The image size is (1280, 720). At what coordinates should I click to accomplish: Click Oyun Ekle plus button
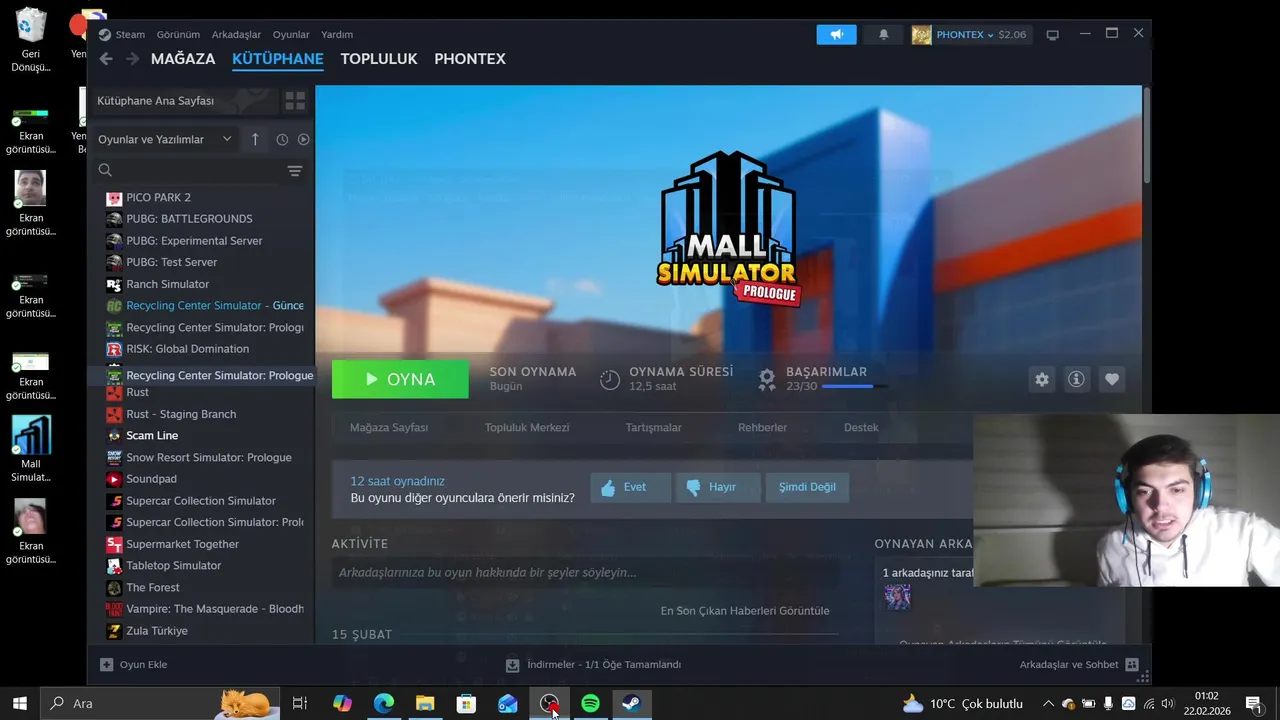(x=134, y=664)
